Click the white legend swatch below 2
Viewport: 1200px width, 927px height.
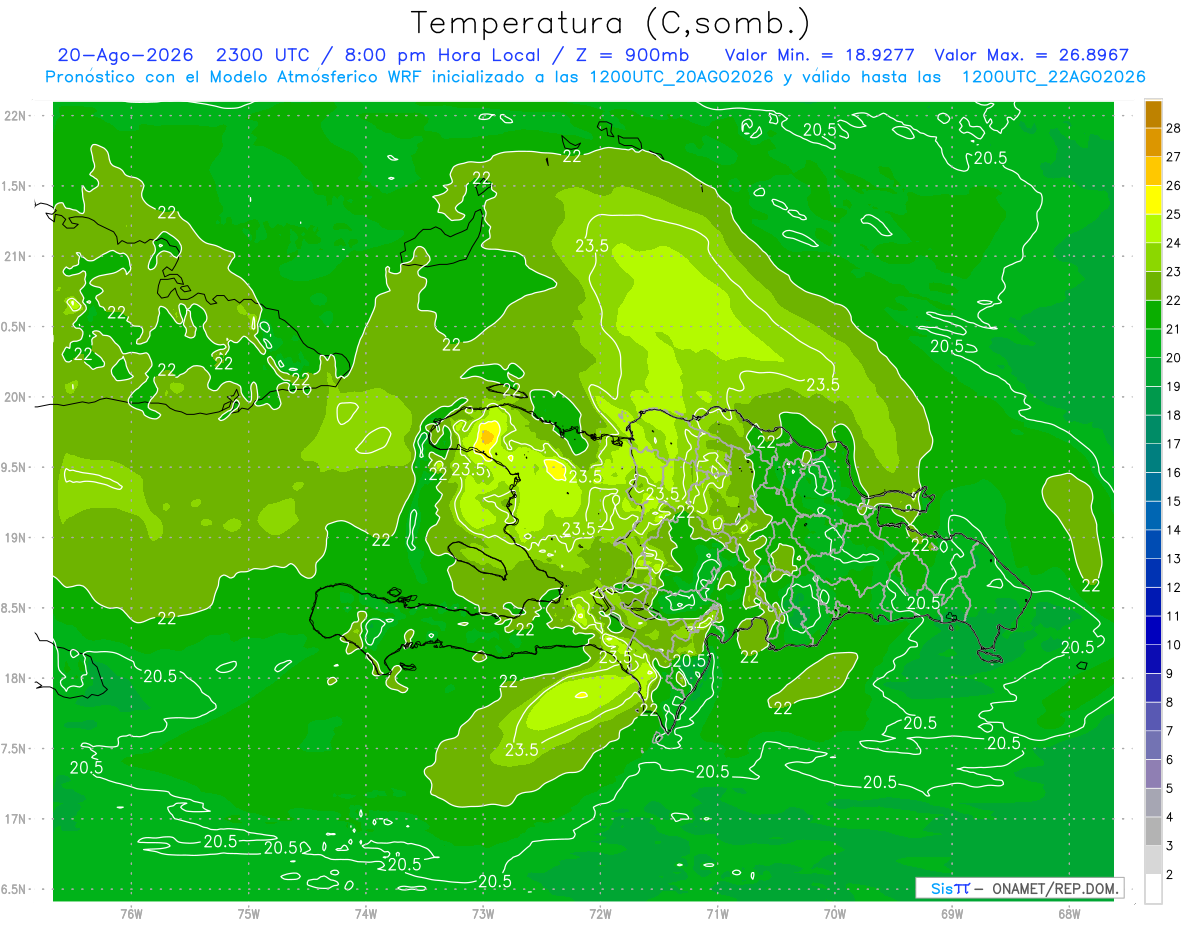click(x=1153, y=889)
